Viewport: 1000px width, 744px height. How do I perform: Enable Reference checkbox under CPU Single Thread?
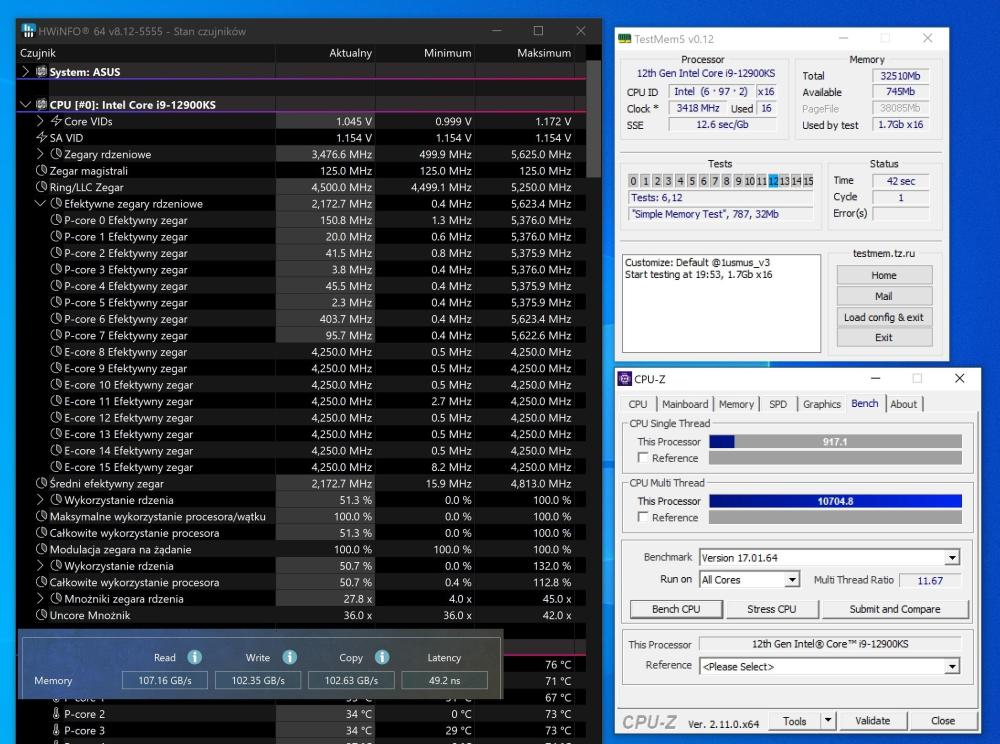[x=642, y=458]
